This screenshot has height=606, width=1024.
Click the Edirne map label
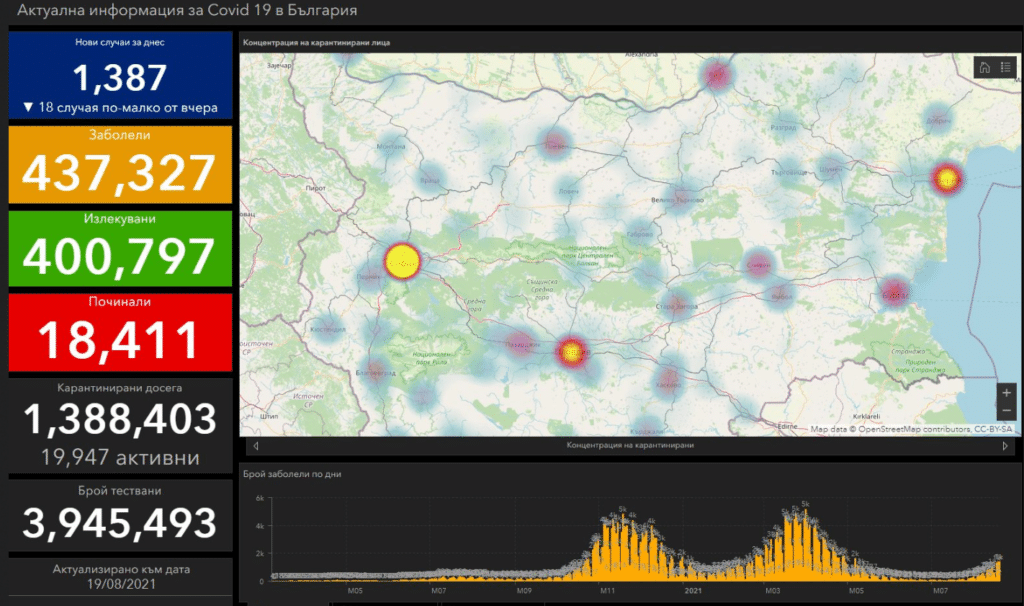coord(788,426)
